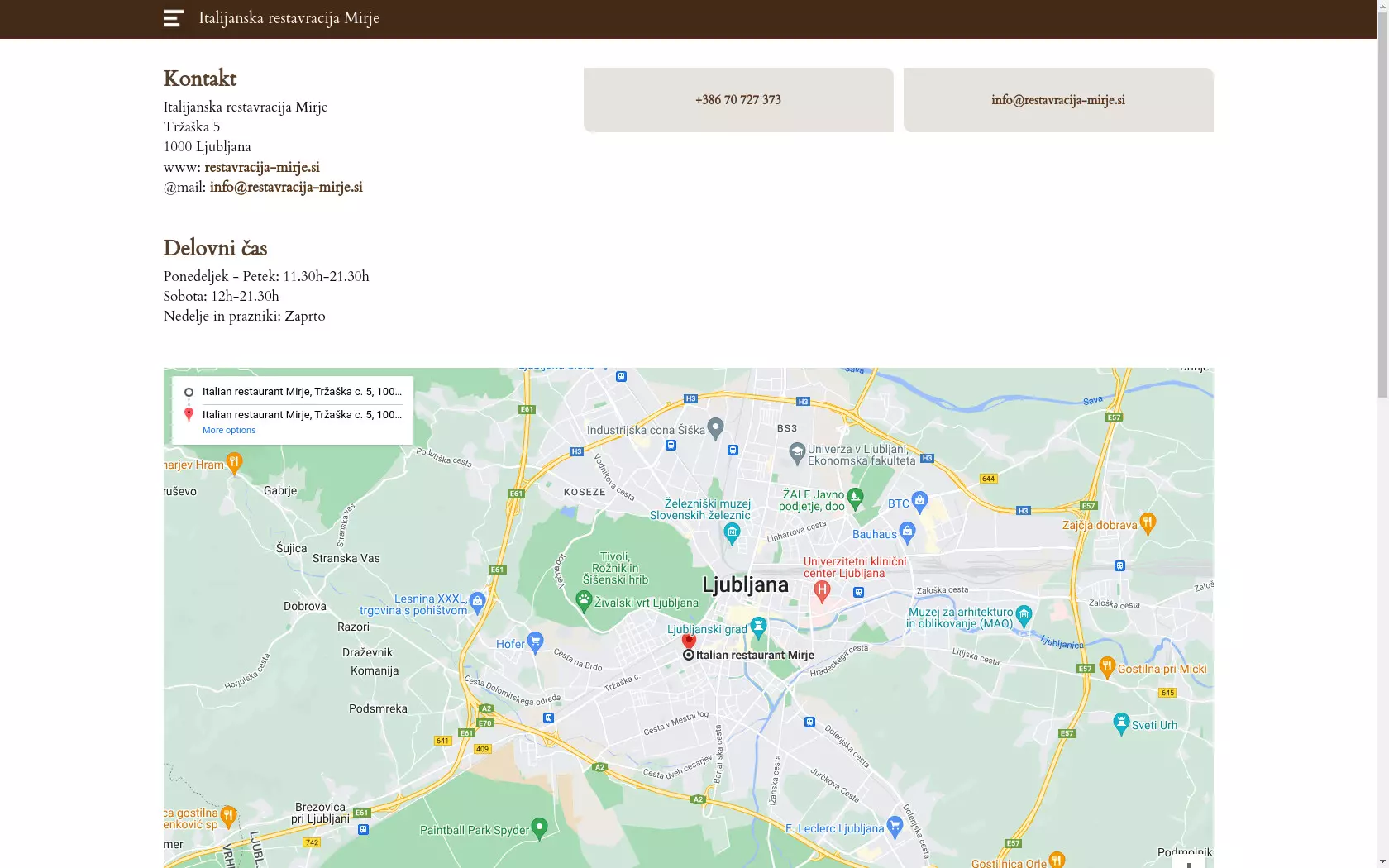Screen dimensions: 1389x868
Task: Open More options in map directions
Action: 229,431
